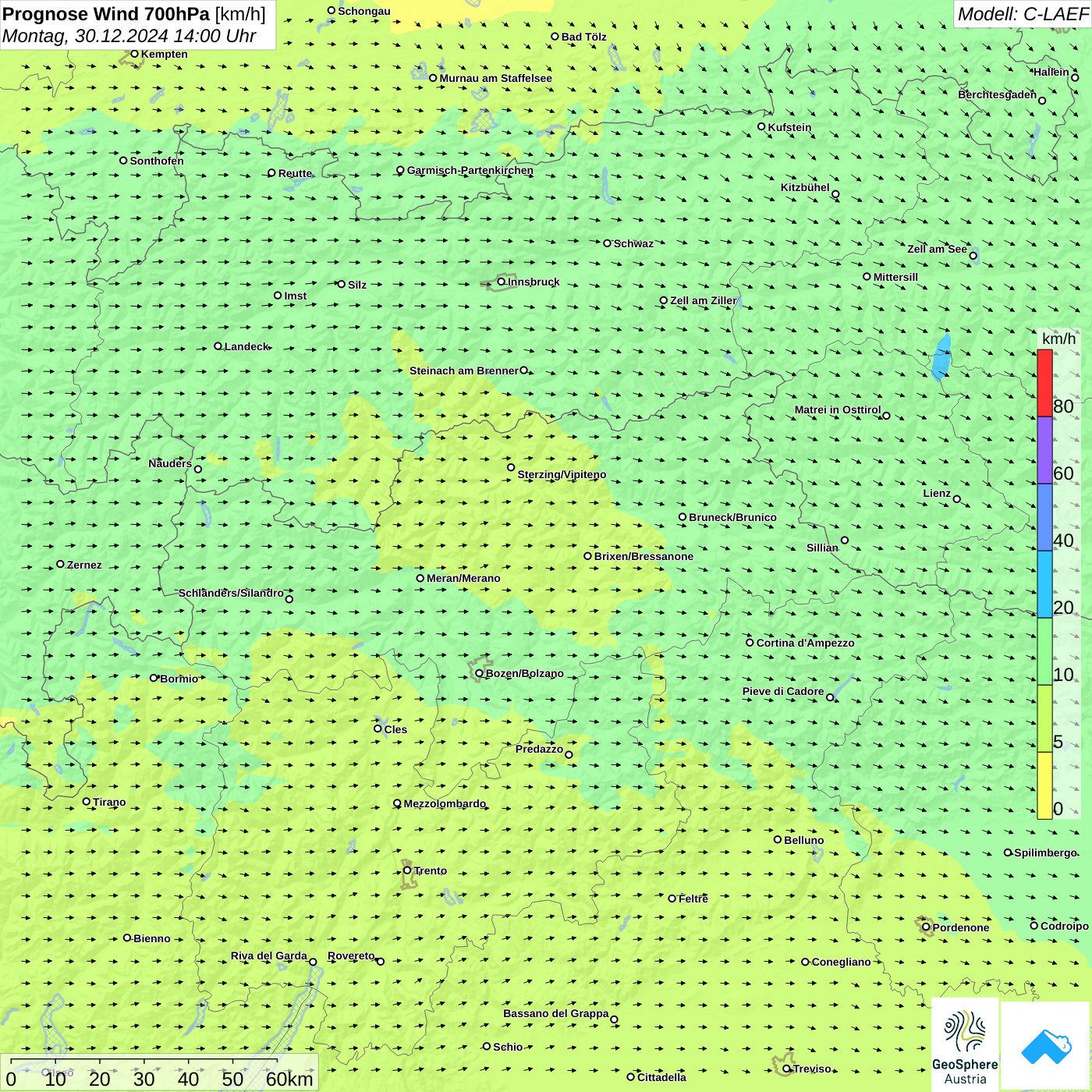Click the Modell: C-LAEF label
Image resolution: width=1092 pixels, height=1092 pixels.
[1023, 14]
